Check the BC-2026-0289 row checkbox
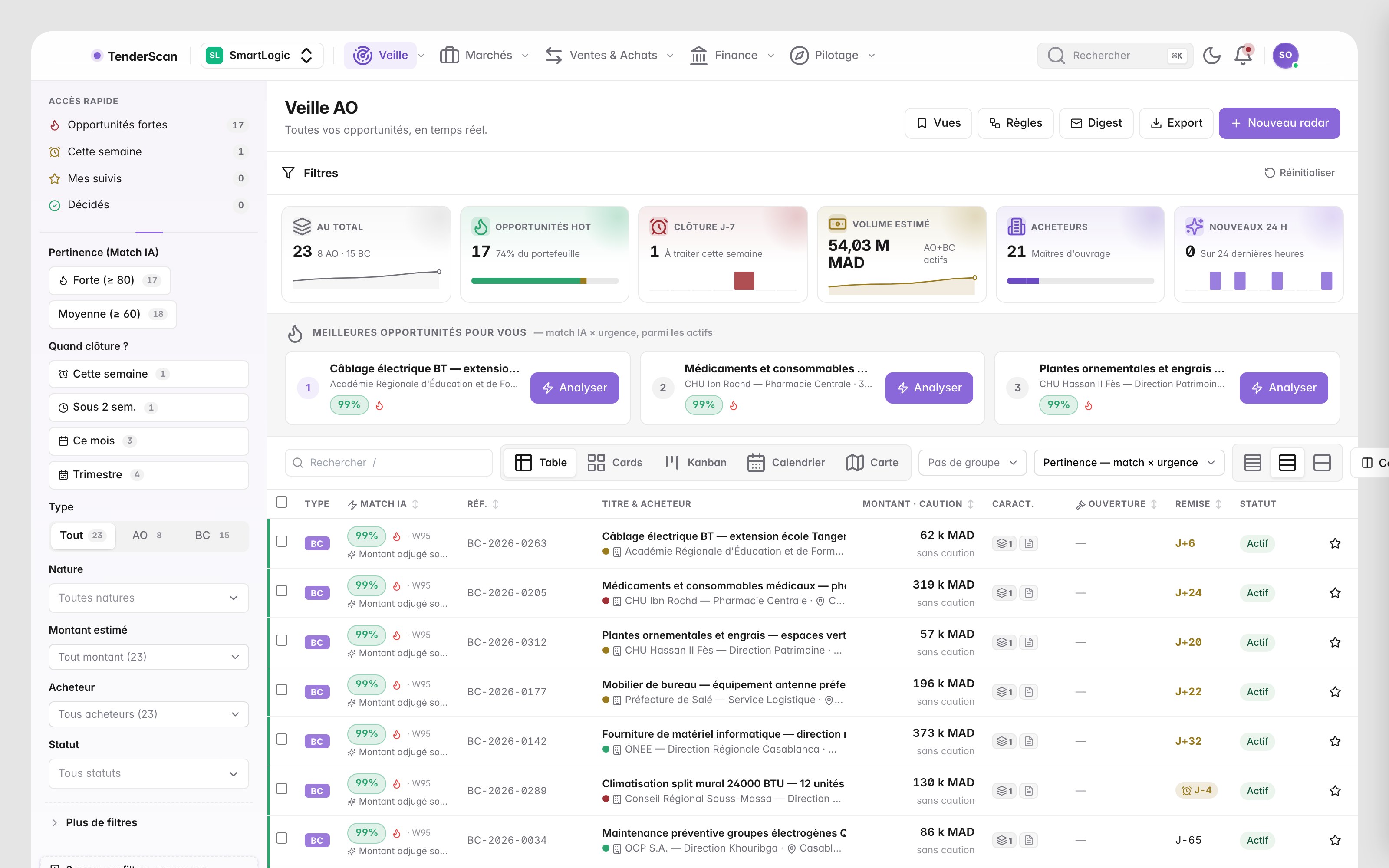The height and width of the screenshot is (868, 1389). pos(282,789)
